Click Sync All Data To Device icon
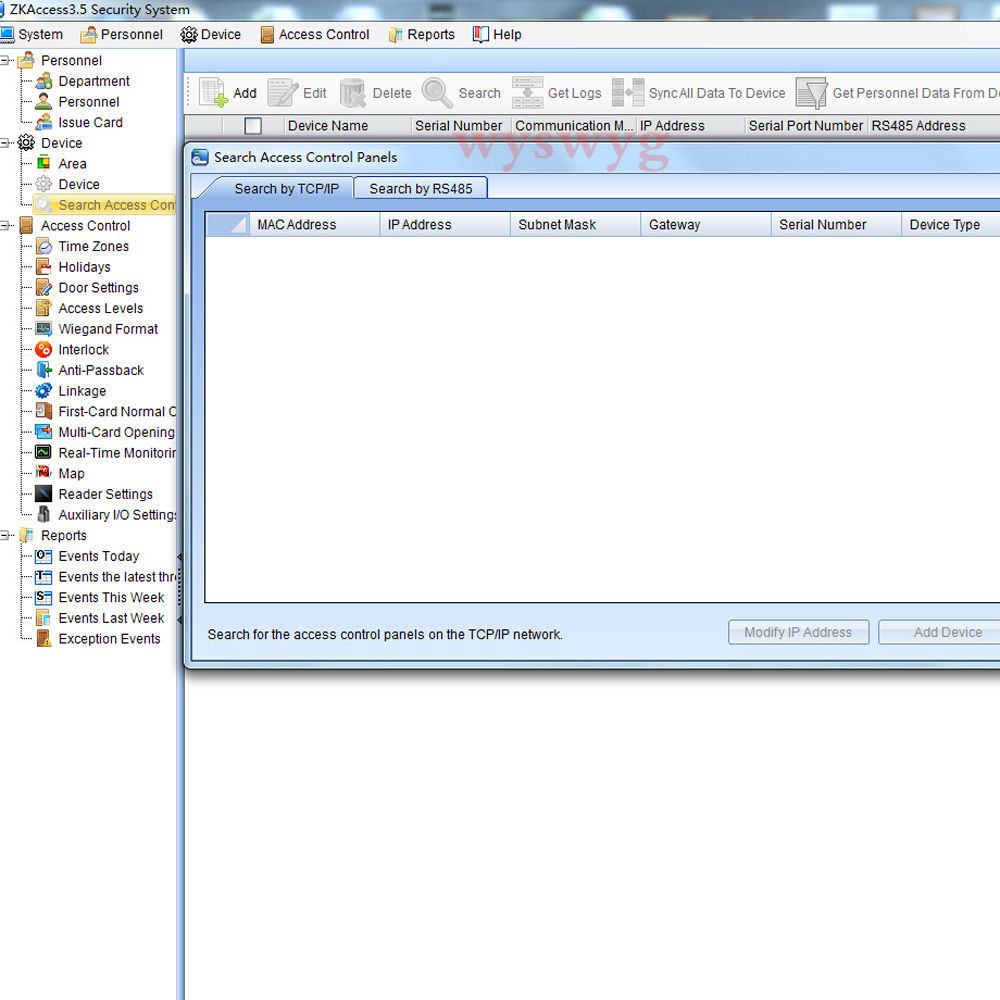The height and width of the screenshot is (1000, 1000). (628, 93)
